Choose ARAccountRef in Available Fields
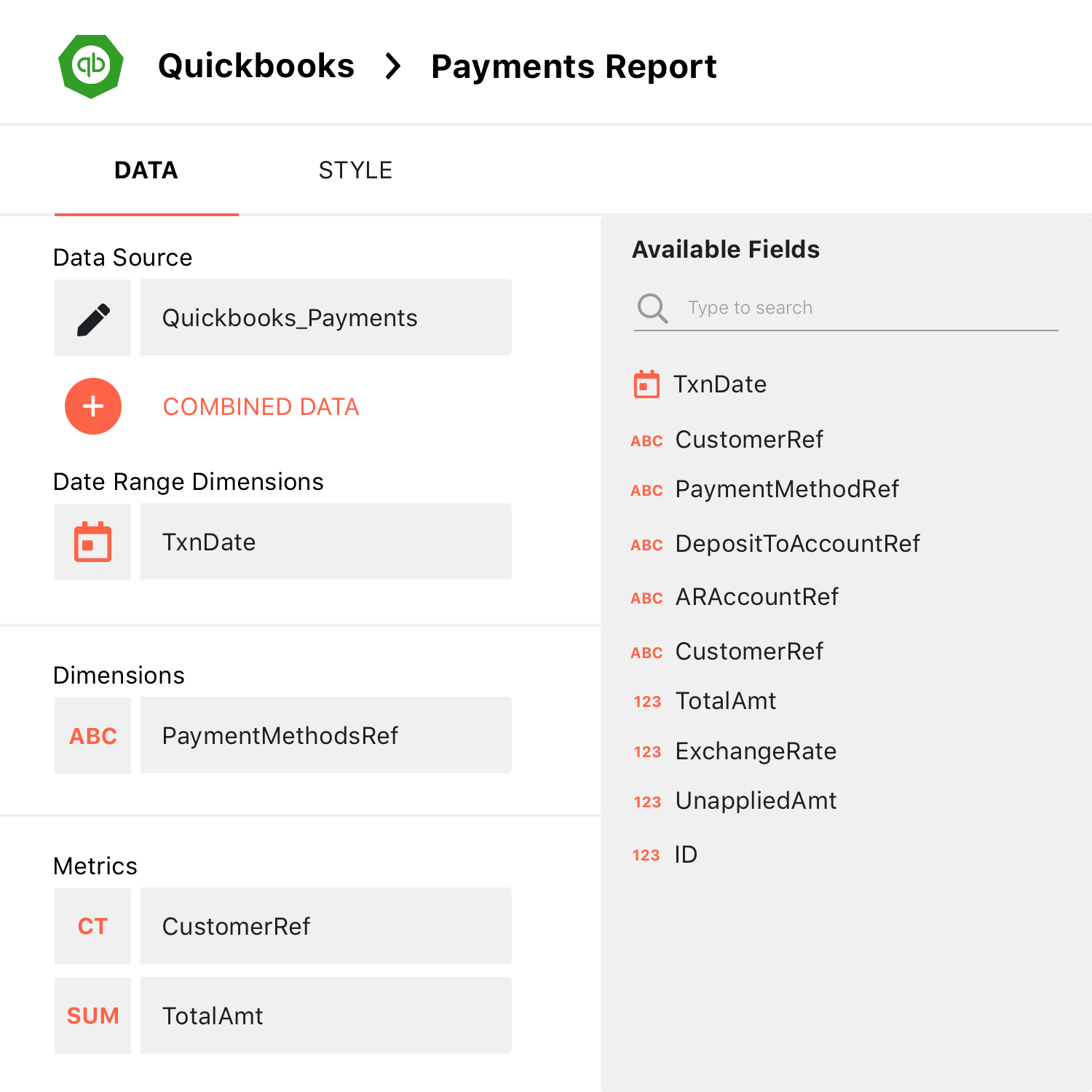1092x1092 pixels. point(757,597)
